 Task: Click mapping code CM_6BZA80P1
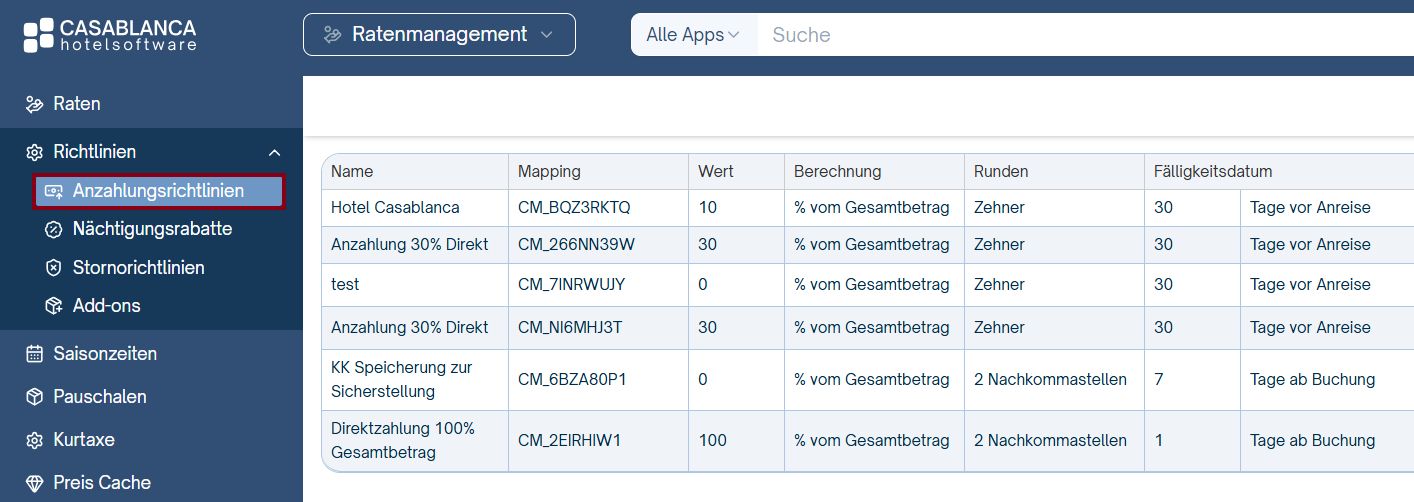pos(572,380)
